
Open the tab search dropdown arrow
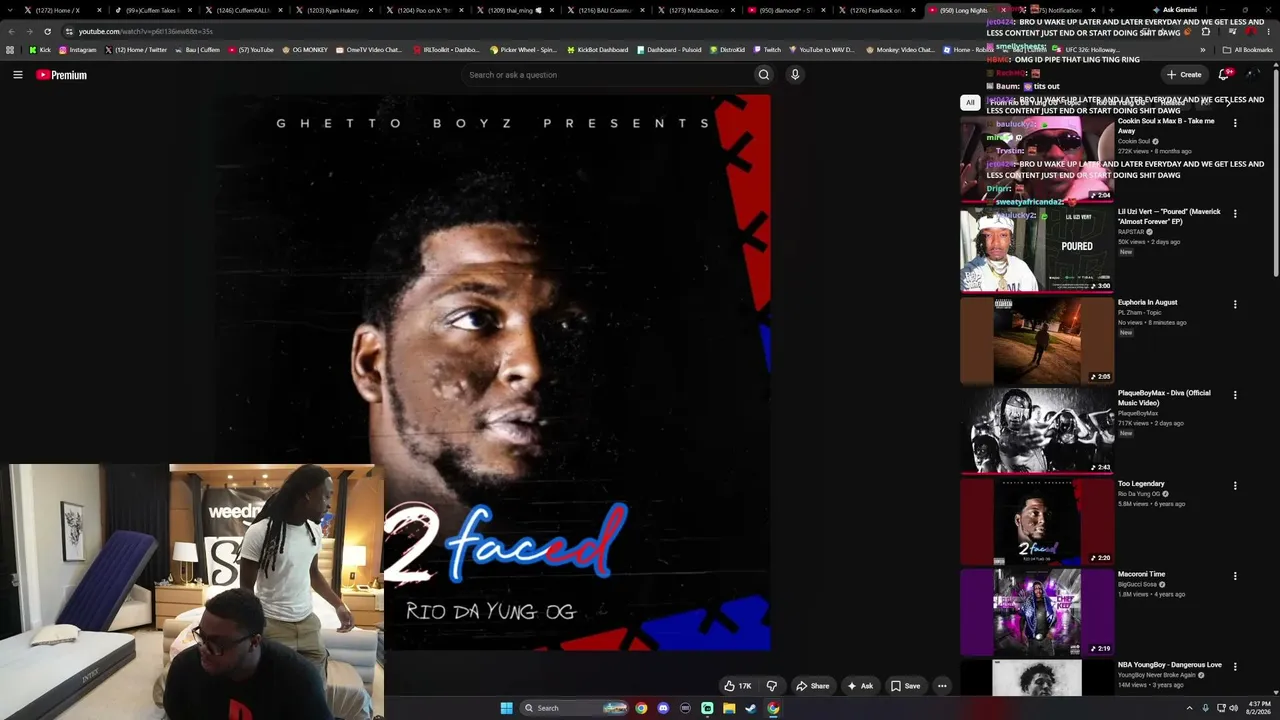tap(9, 10)
